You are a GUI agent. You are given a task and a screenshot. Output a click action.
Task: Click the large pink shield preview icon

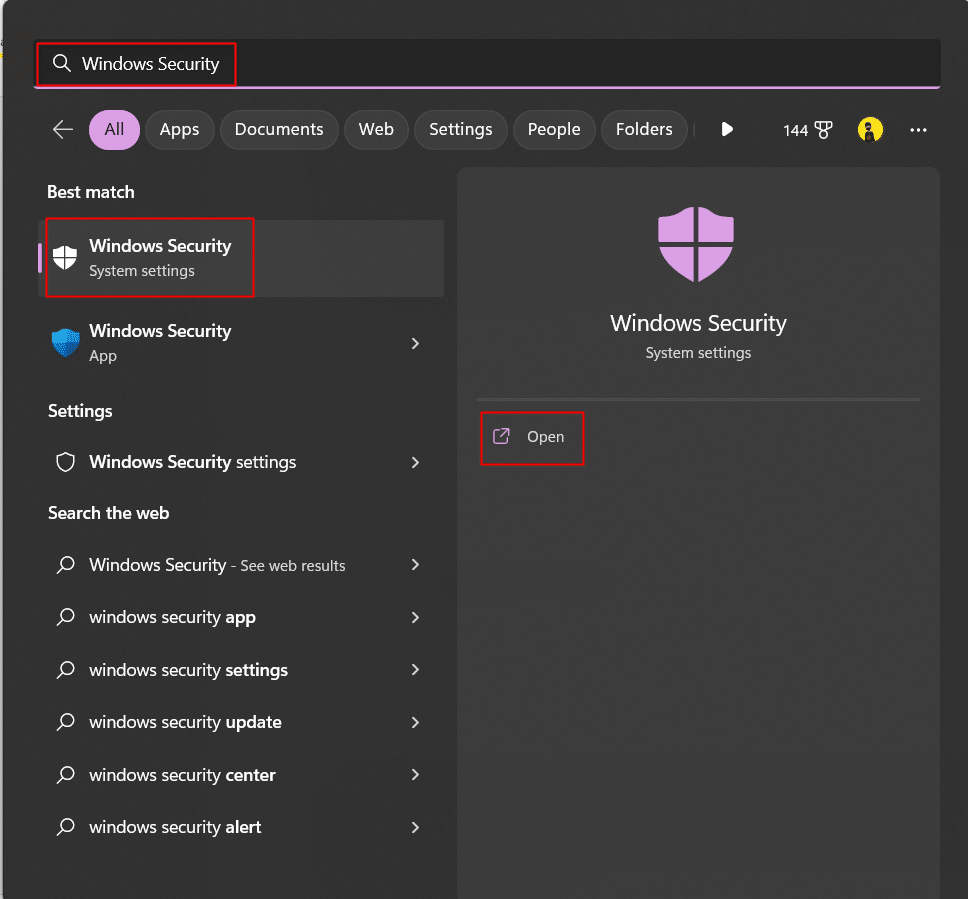(x=696, y=245)
